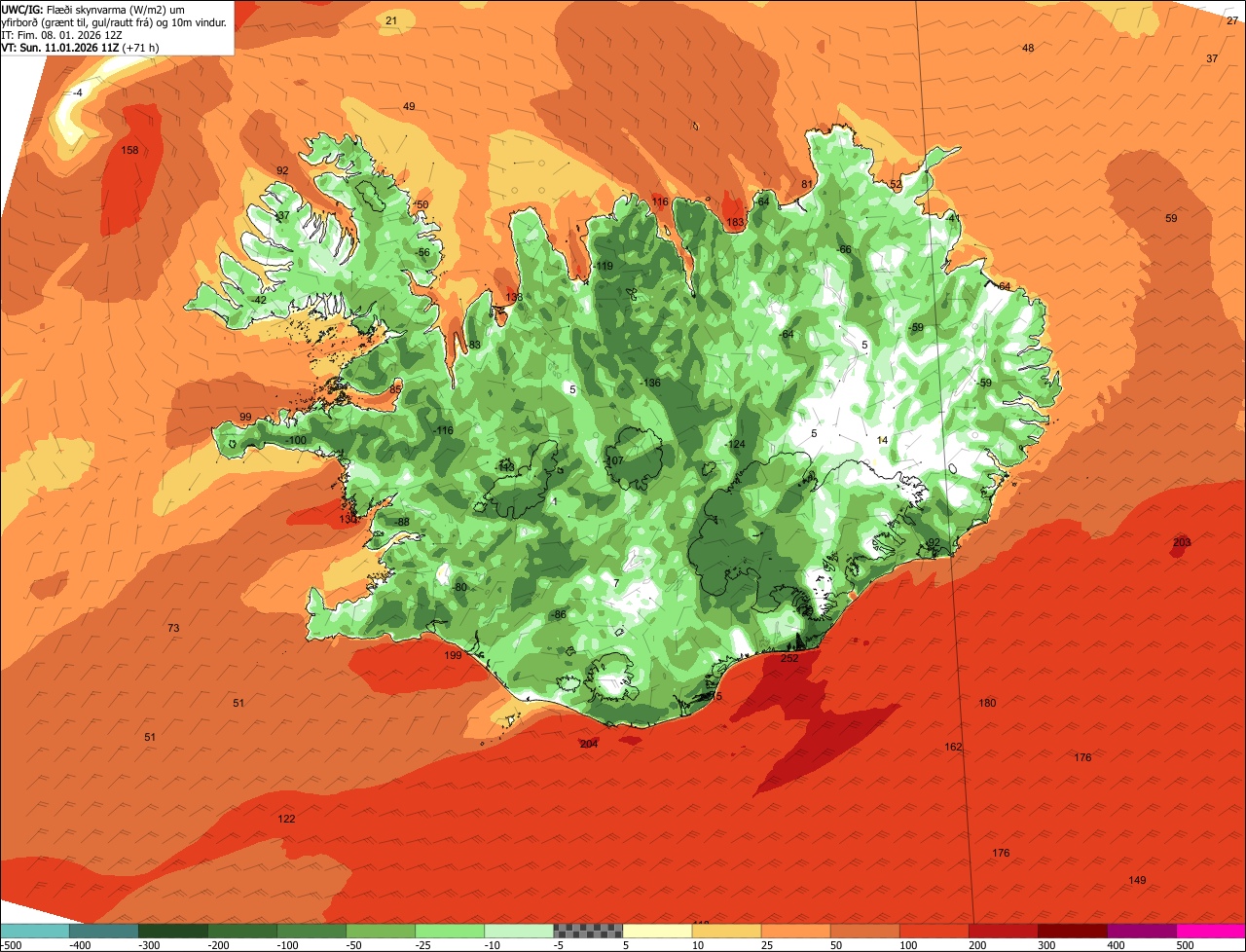This screenshot has width=1246, height=952.
Task: Select the 199 value off the southwest coast
Action: pos(453,656)
